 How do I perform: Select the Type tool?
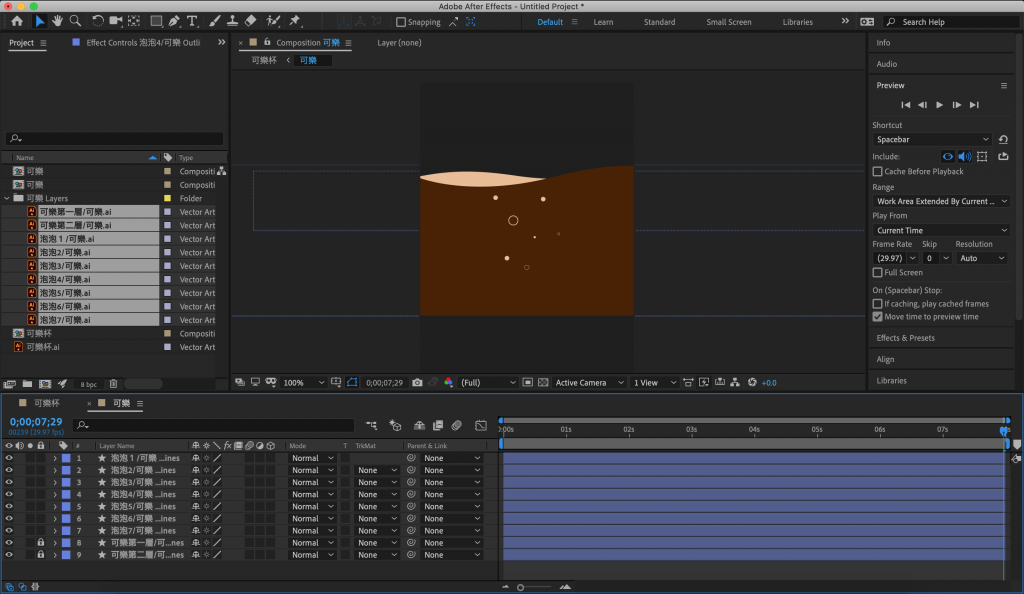(x=191, y=20)
